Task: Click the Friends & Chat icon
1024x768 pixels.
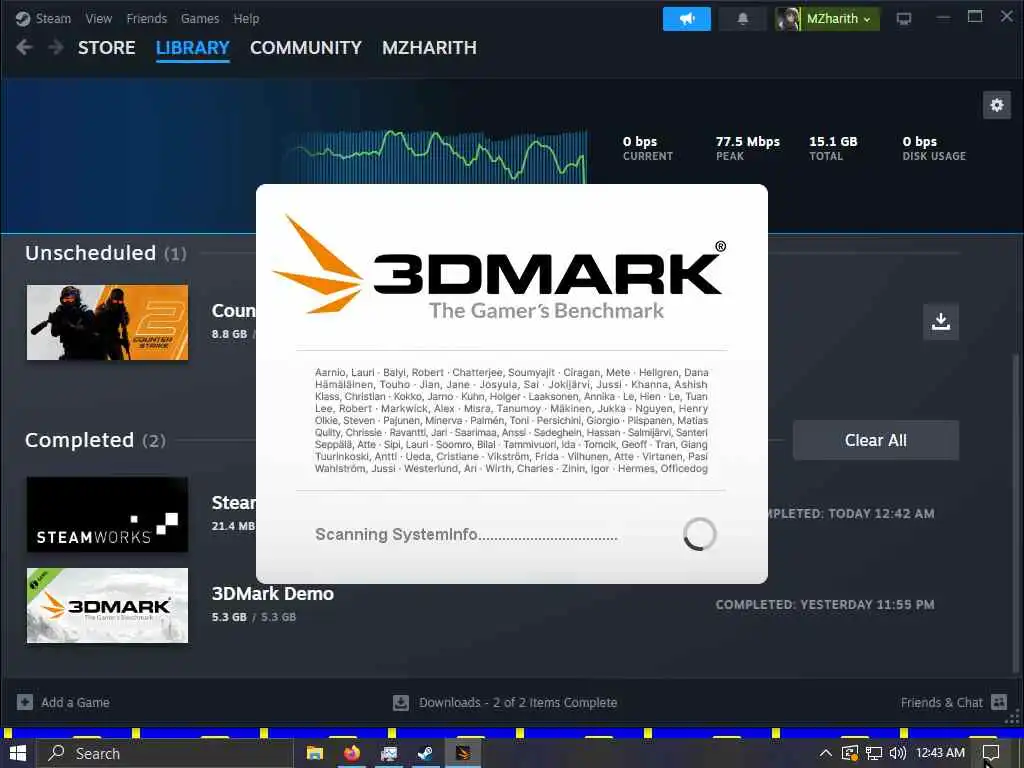Action: [x=999, y=702]
